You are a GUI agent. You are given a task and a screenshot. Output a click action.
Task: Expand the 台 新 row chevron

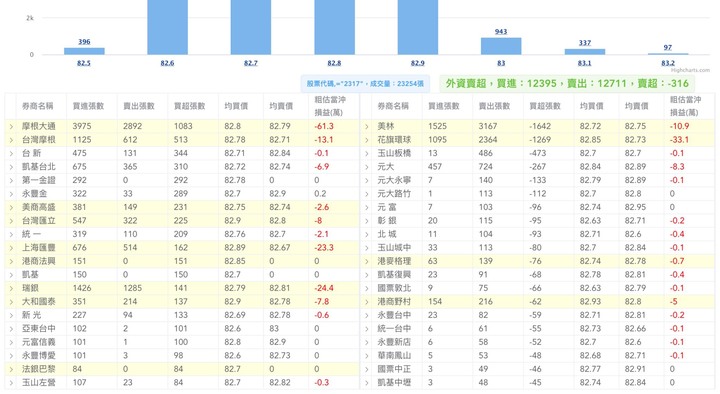(11, 153)
